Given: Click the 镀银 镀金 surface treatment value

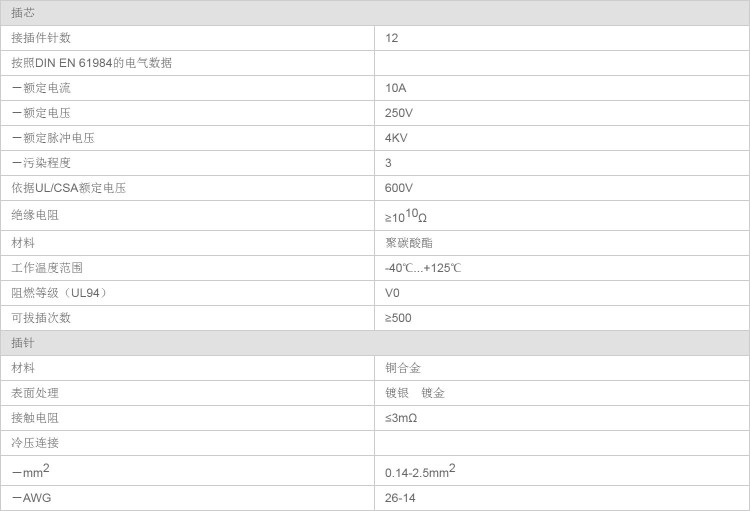Looking at the screenshot, I should [x=415, y=393].
